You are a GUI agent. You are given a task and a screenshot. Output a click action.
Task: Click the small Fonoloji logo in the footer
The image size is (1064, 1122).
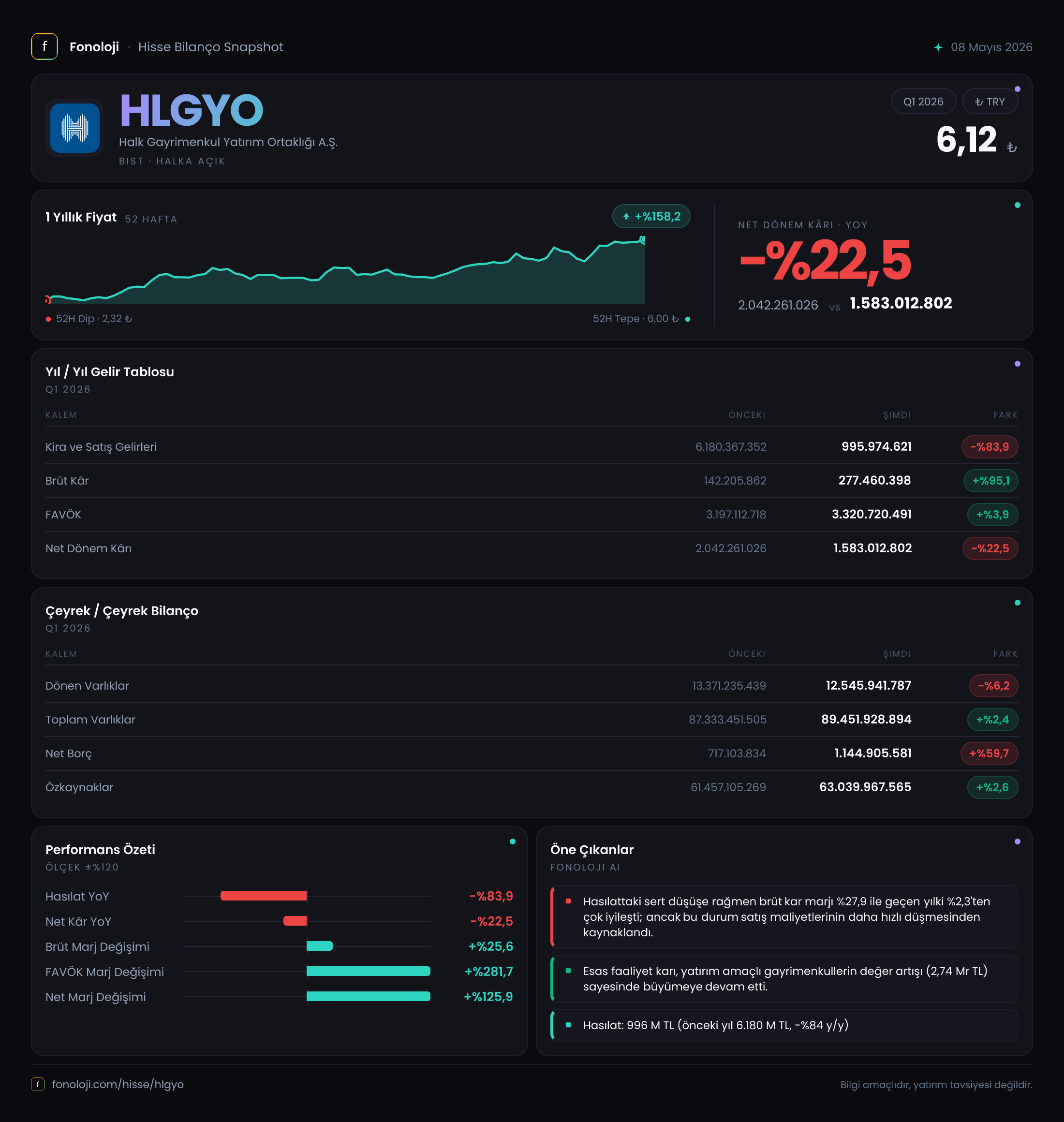pyautogui.click(x=37, y=1084)
